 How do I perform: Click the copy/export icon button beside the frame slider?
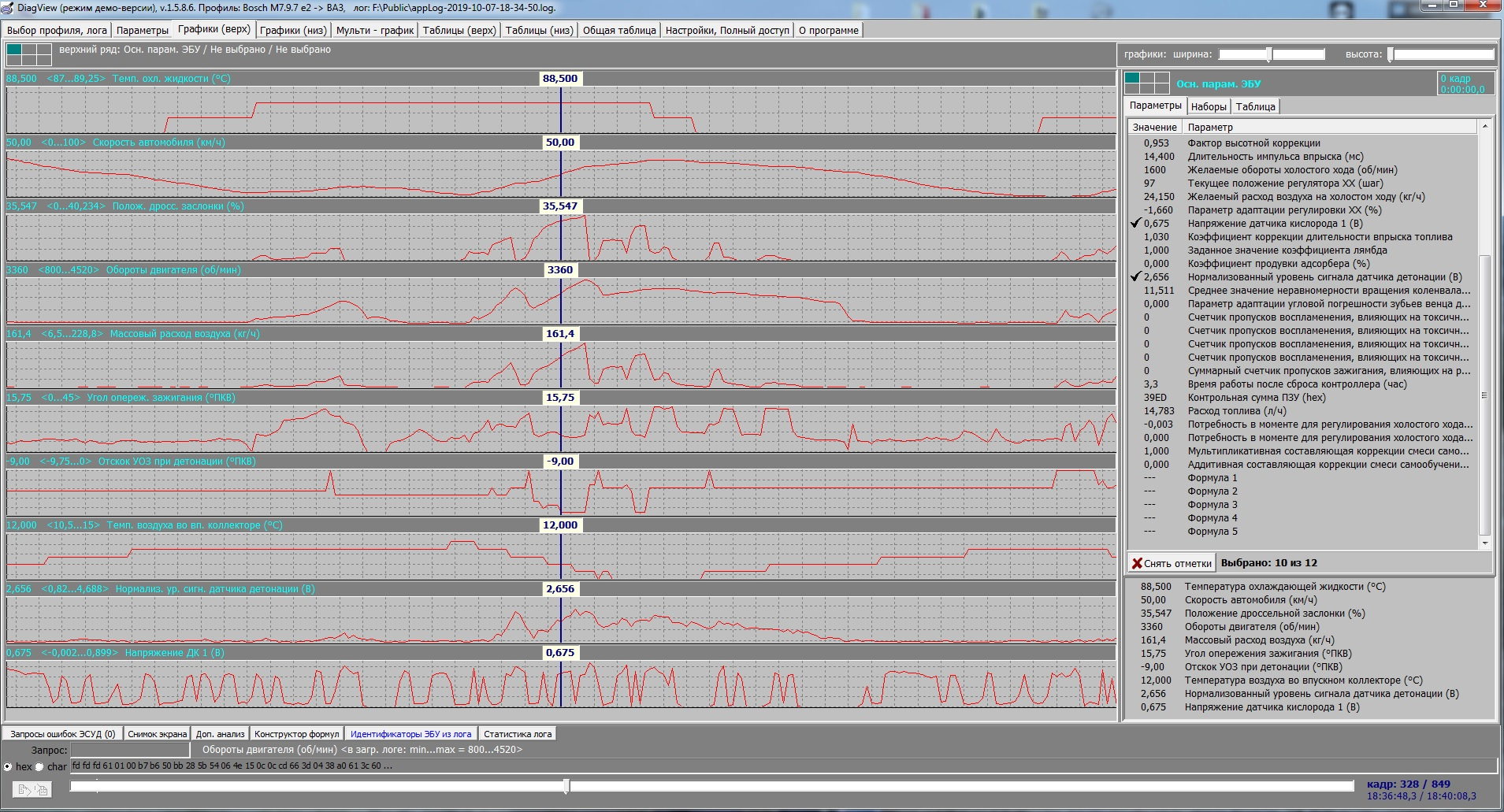click(32, 789)
